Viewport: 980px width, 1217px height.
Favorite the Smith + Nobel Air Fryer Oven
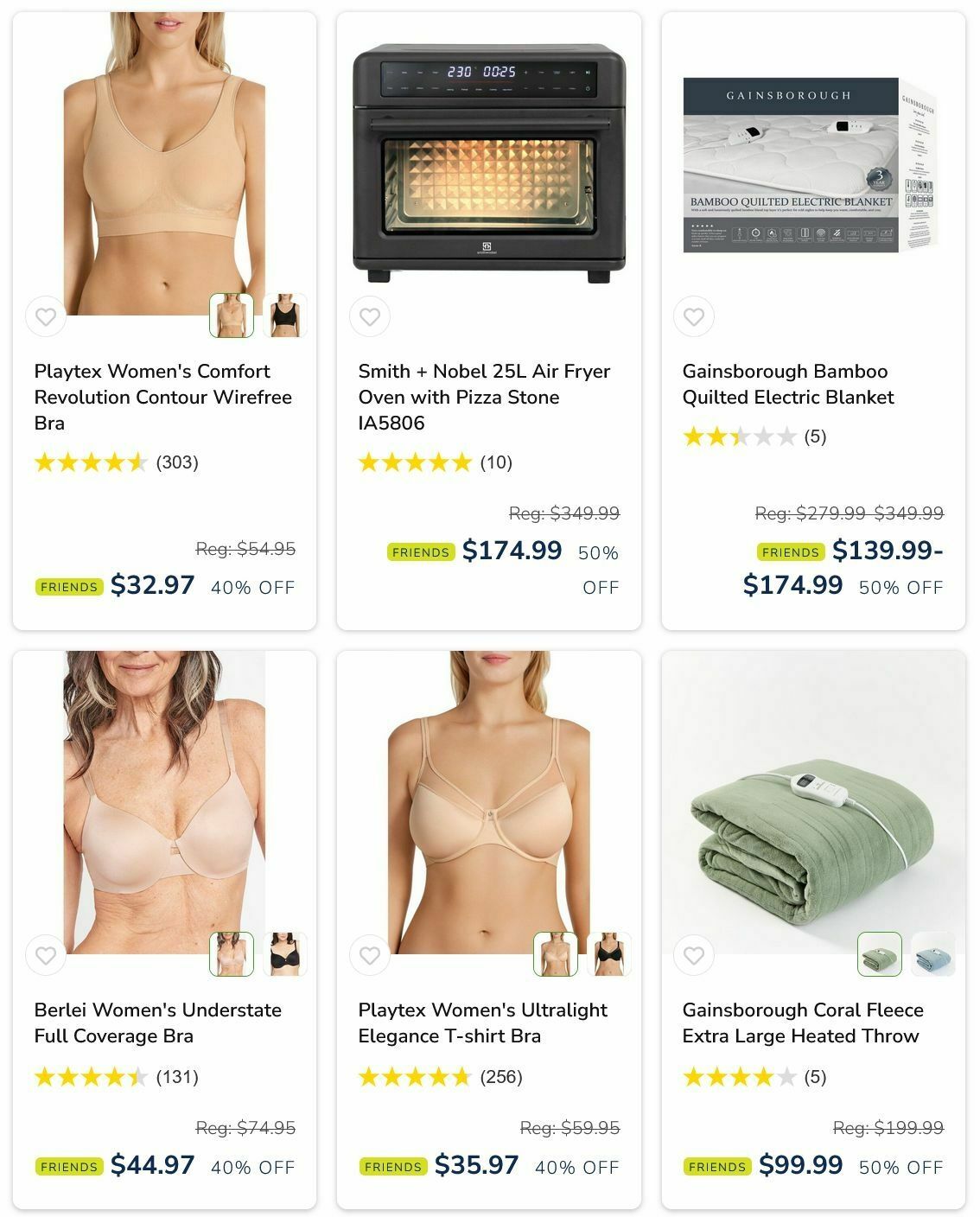point(370,316)
